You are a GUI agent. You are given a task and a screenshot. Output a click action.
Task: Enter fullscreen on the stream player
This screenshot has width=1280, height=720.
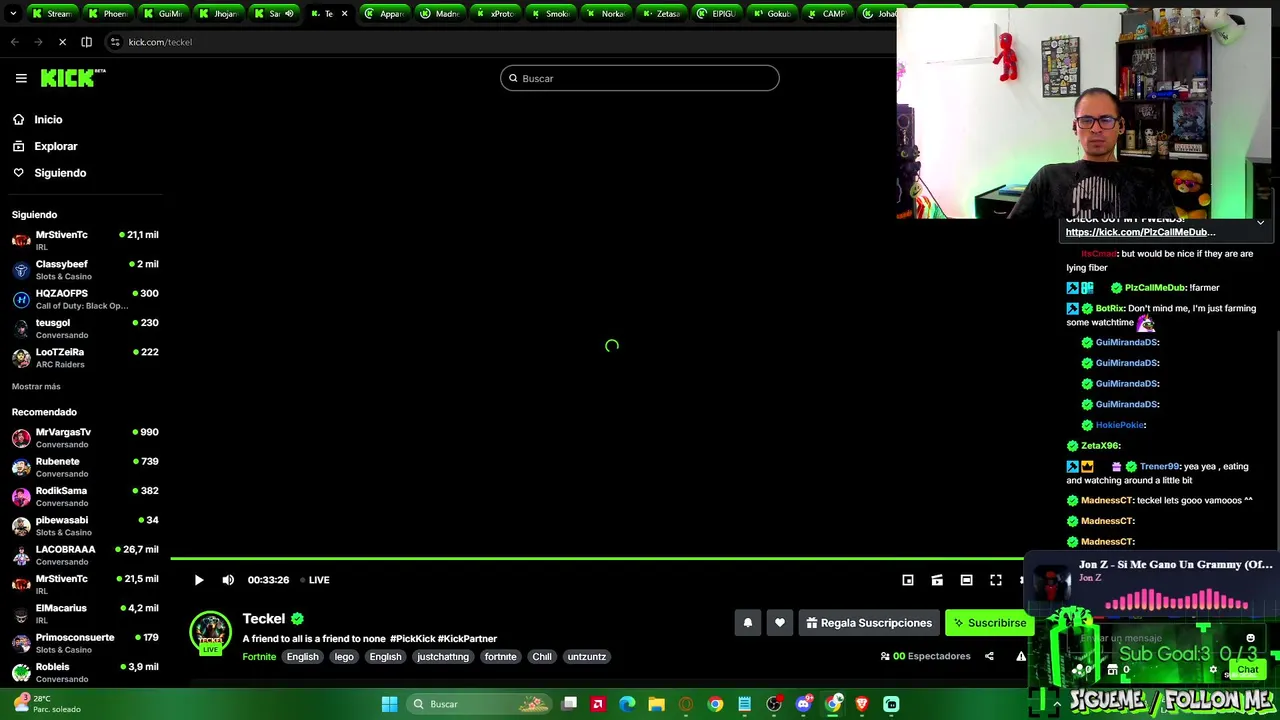pyautogui.click(x=996, y=580)
